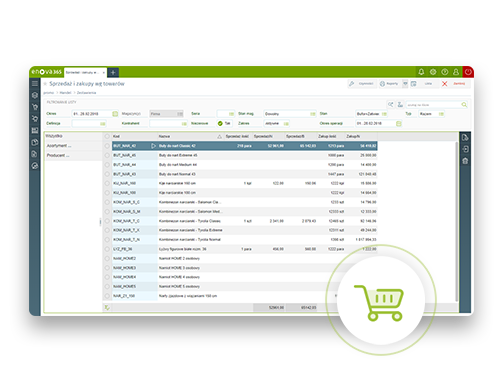Open Stan mag. Dowolny dropdown
The width and height of the screenshot is (500, 383).
(290, 114)
